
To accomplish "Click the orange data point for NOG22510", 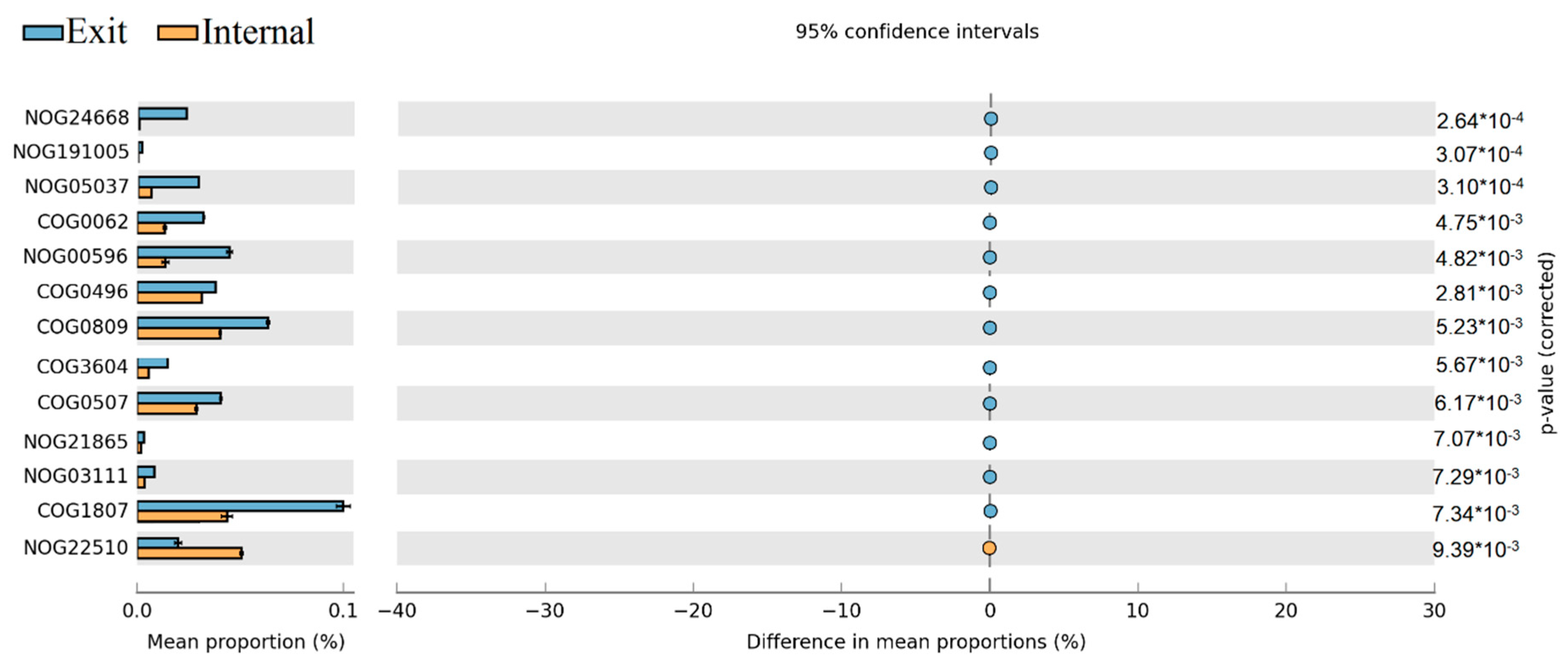I will coord(989,548).
